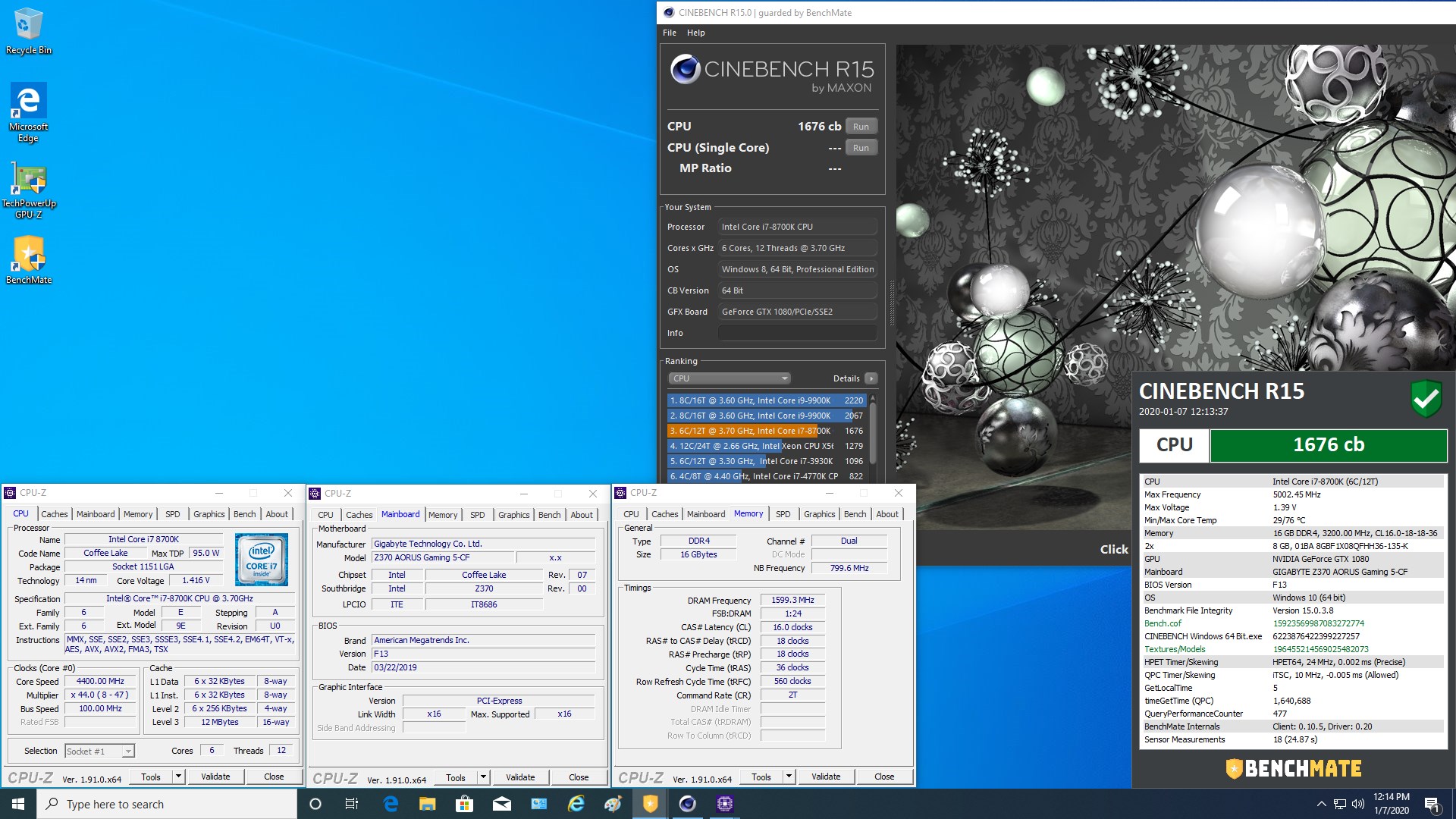
Task: Click Close button in Memory CPU-Z window
Action: pos(884,777)
